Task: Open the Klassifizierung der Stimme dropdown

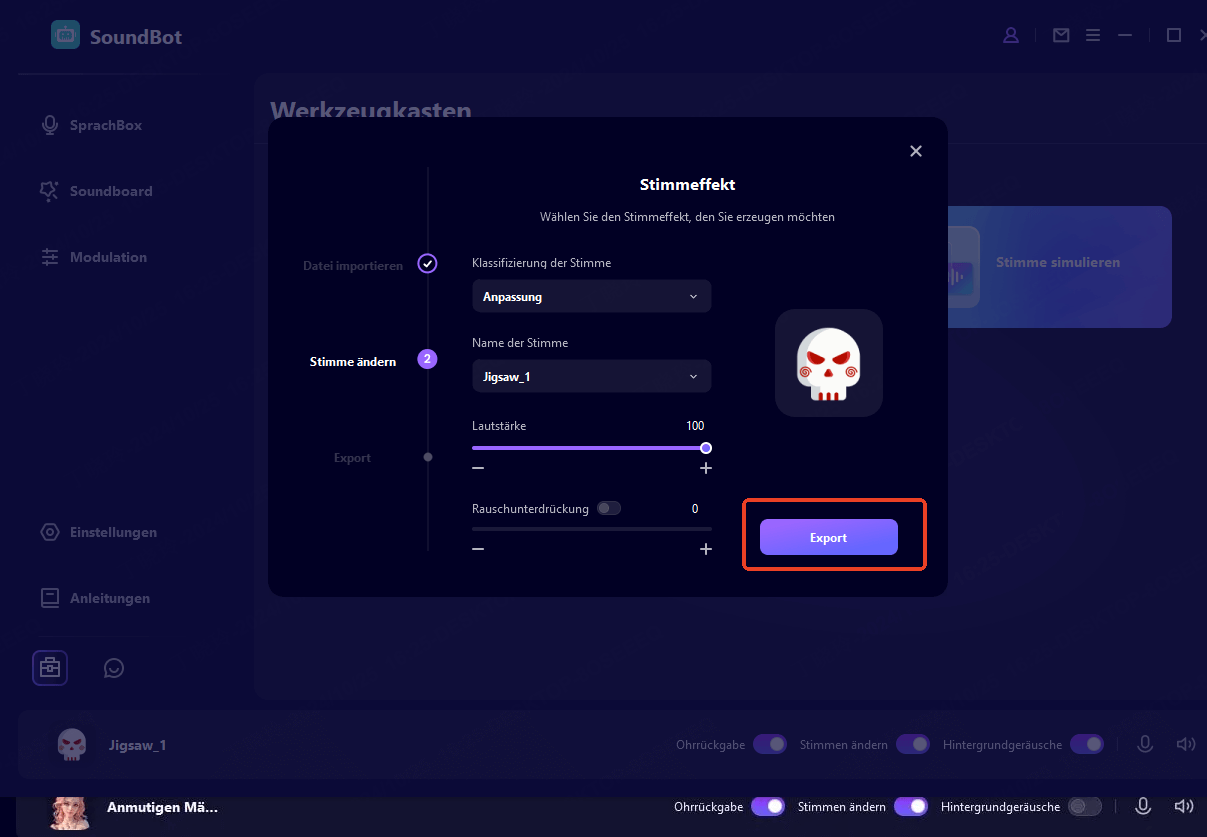Action: point(591,296)
